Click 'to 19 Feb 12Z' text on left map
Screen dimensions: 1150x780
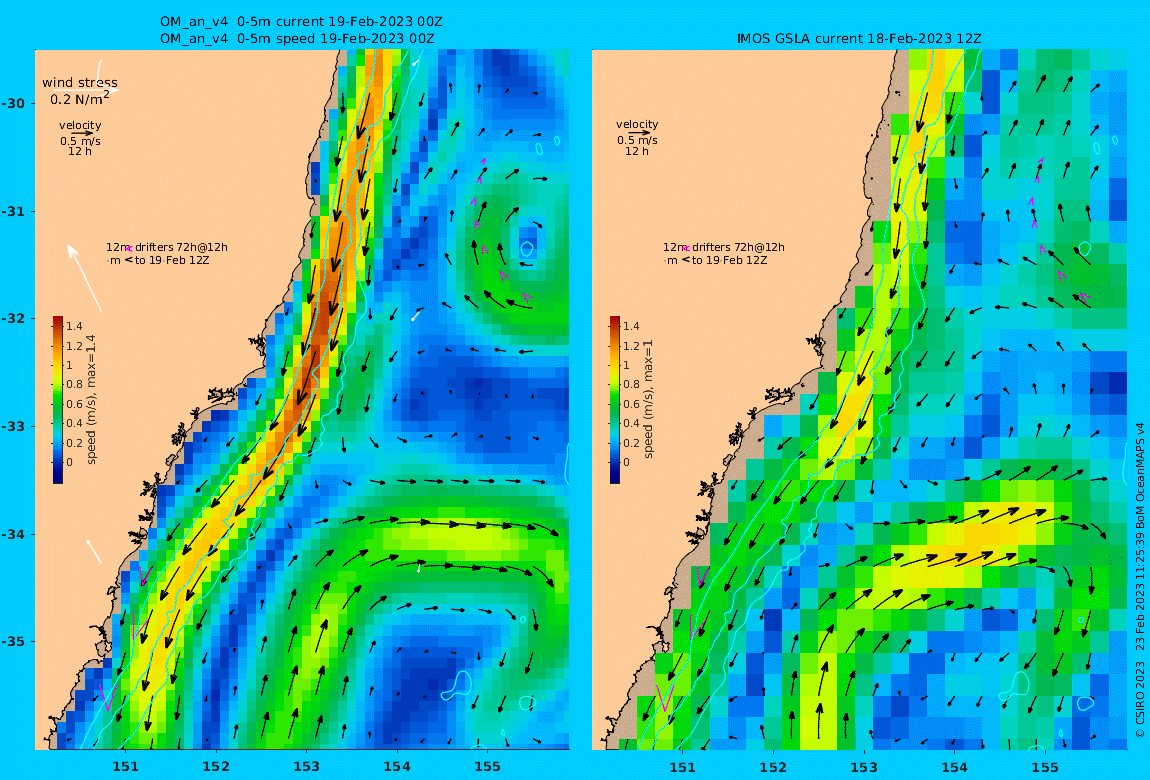(x=172, y=260)
